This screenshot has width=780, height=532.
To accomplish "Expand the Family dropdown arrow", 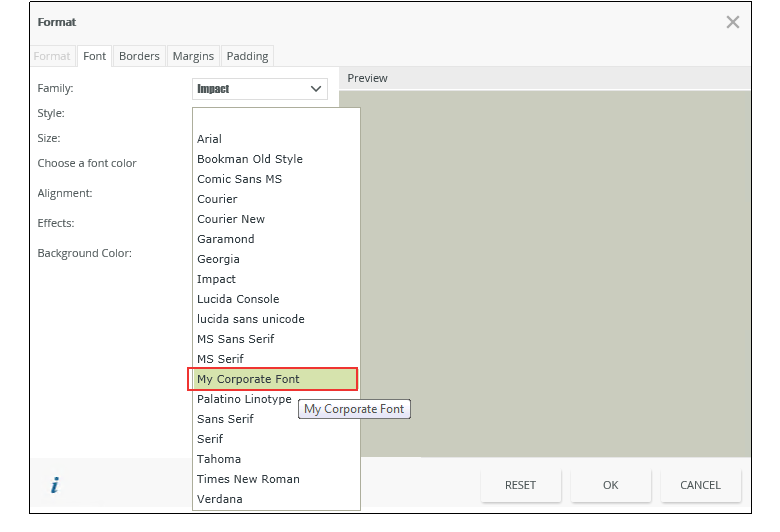I will point(317,89).
